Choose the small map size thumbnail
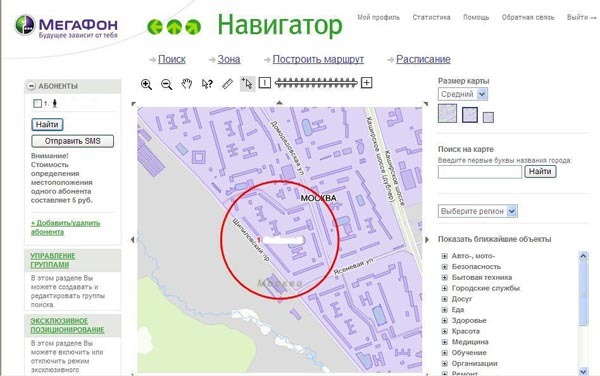 (x=488, y=117)
